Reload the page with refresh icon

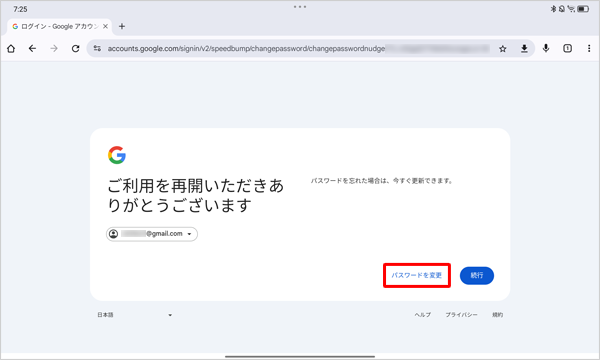(75, 49)
